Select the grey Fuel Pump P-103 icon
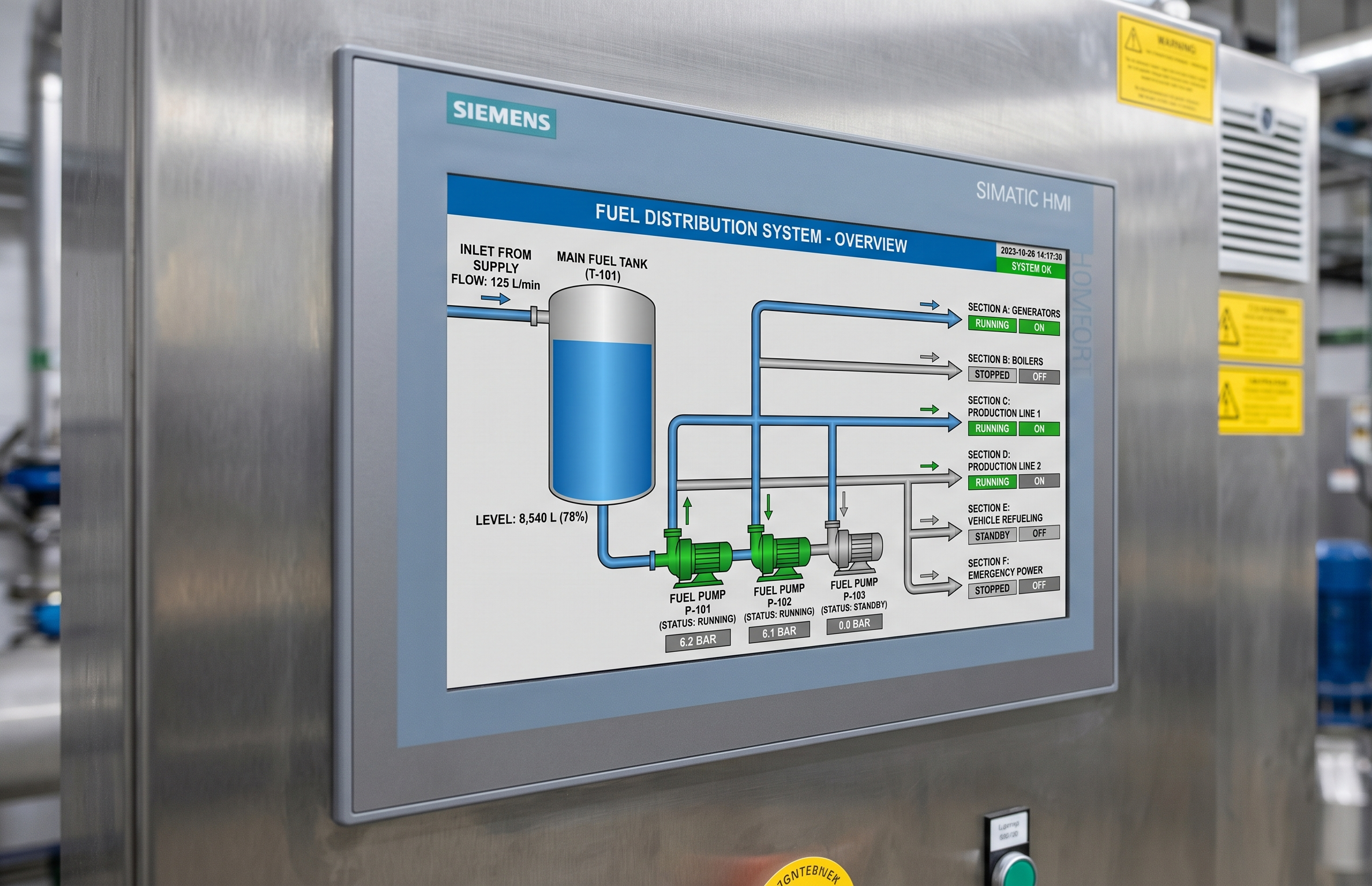 (854, 547)
